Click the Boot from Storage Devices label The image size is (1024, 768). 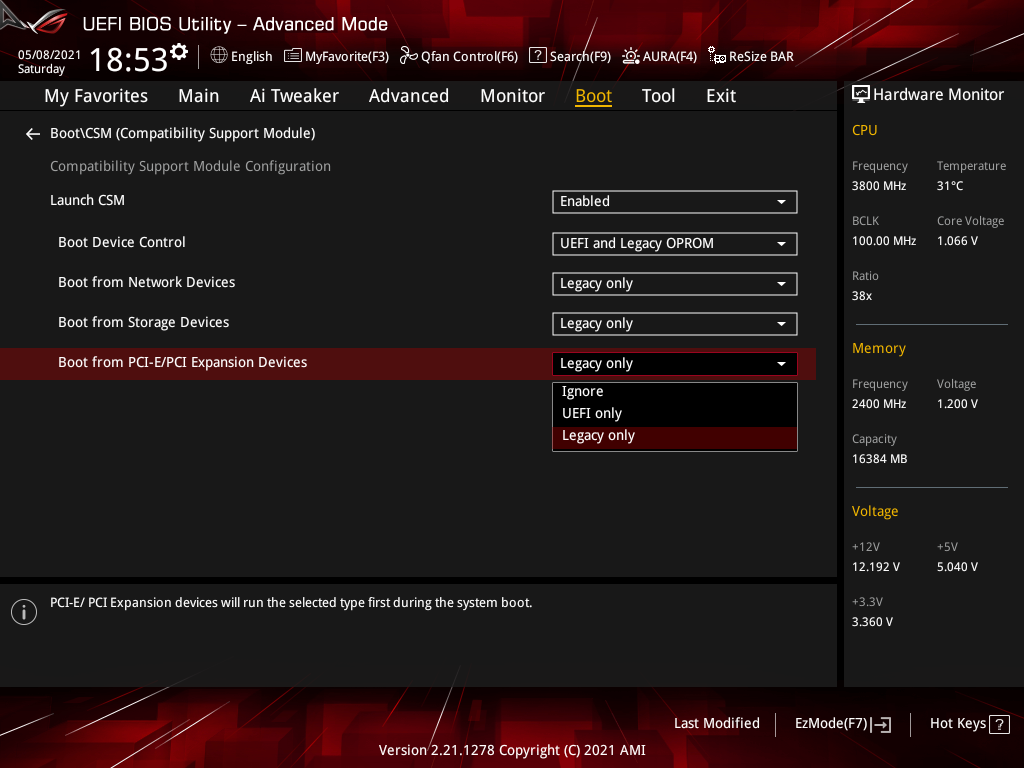pos(144,323)
